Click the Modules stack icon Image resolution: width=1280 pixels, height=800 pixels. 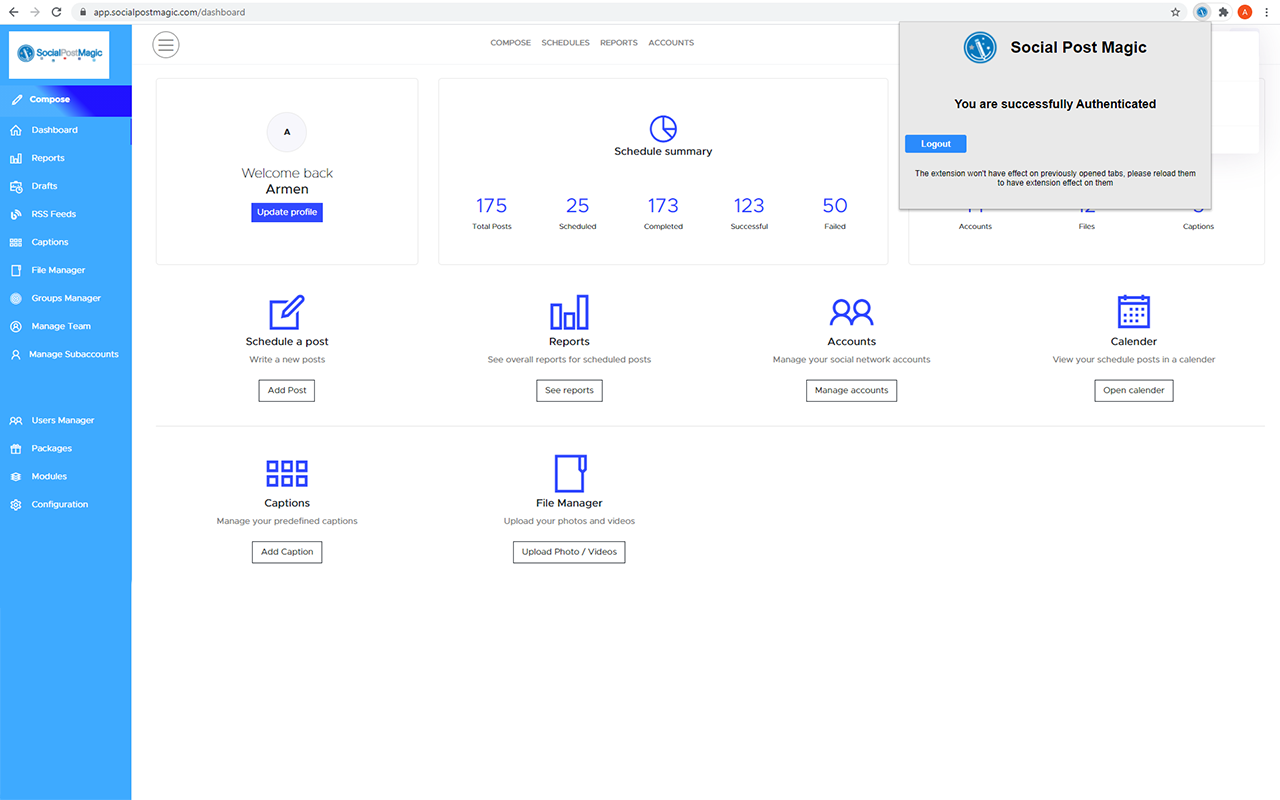click(x=16, y=476)
